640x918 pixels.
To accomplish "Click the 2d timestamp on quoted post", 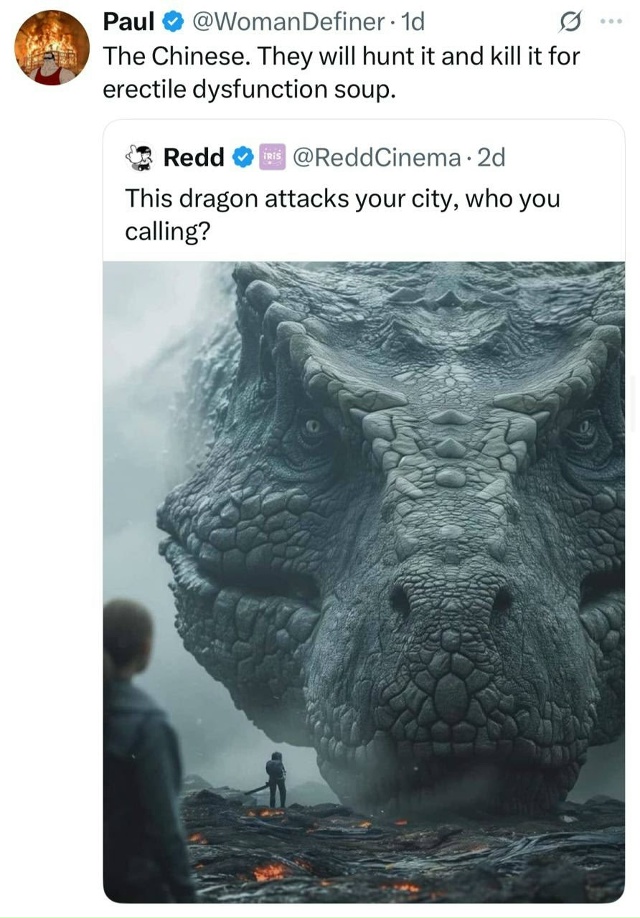I will pyautogui.click(x=492, y=157).
